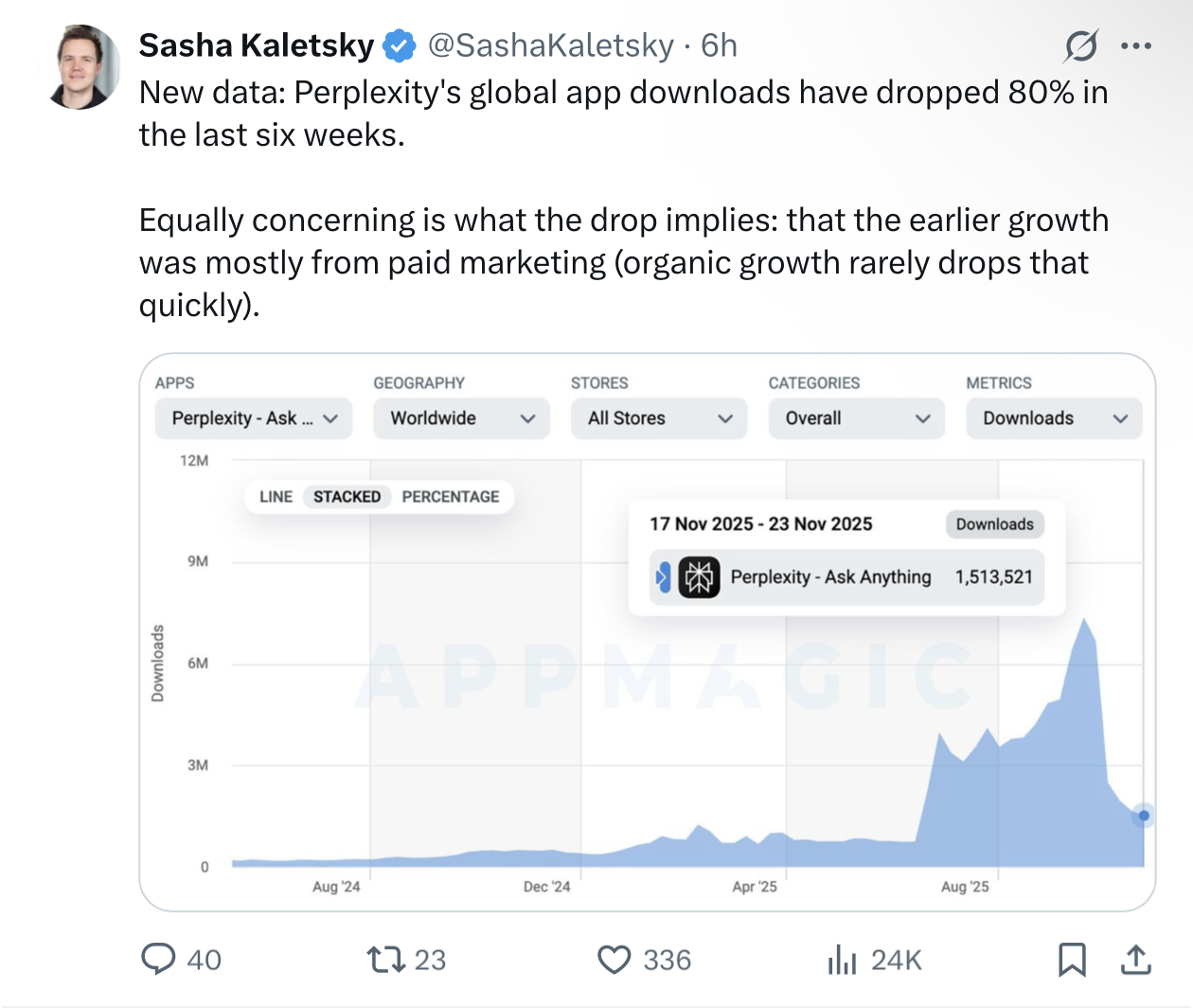Open the Worldwide geography dropdown
1193x1008 pixels.
click(x=461, y=418)
